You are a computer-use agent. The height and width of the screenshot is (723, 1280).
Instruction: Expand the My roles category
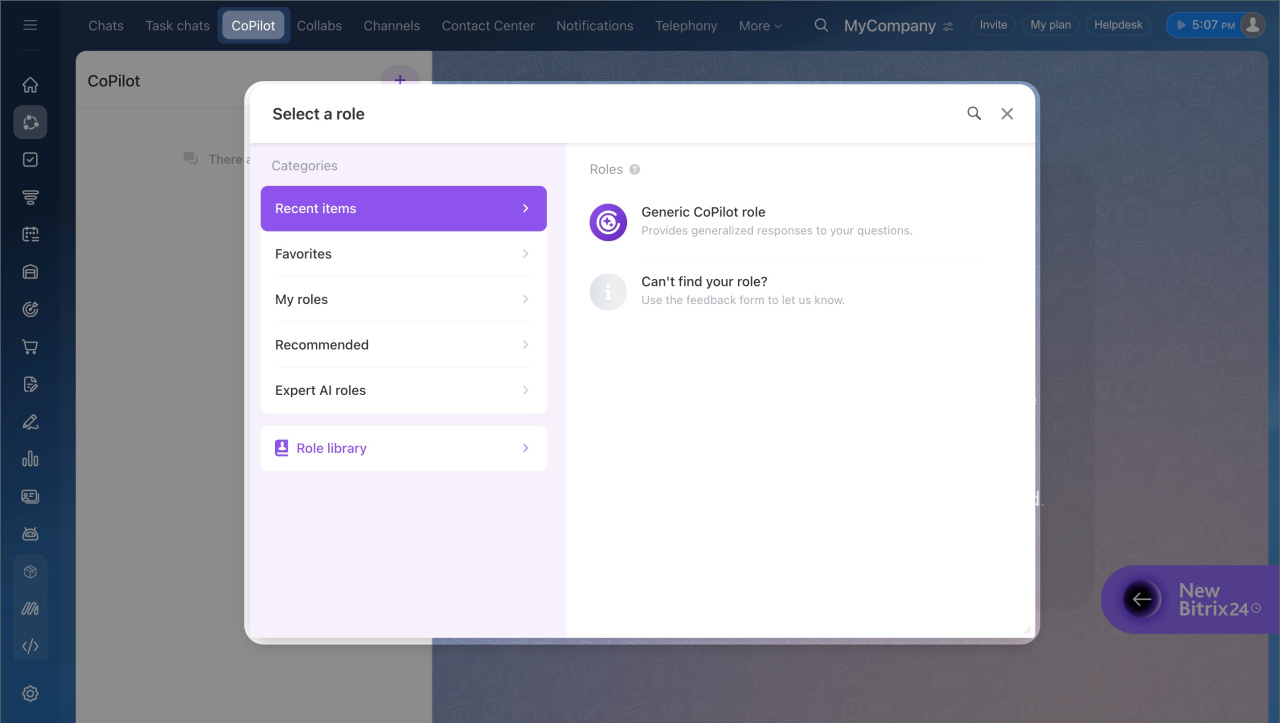tap(403, 299)
